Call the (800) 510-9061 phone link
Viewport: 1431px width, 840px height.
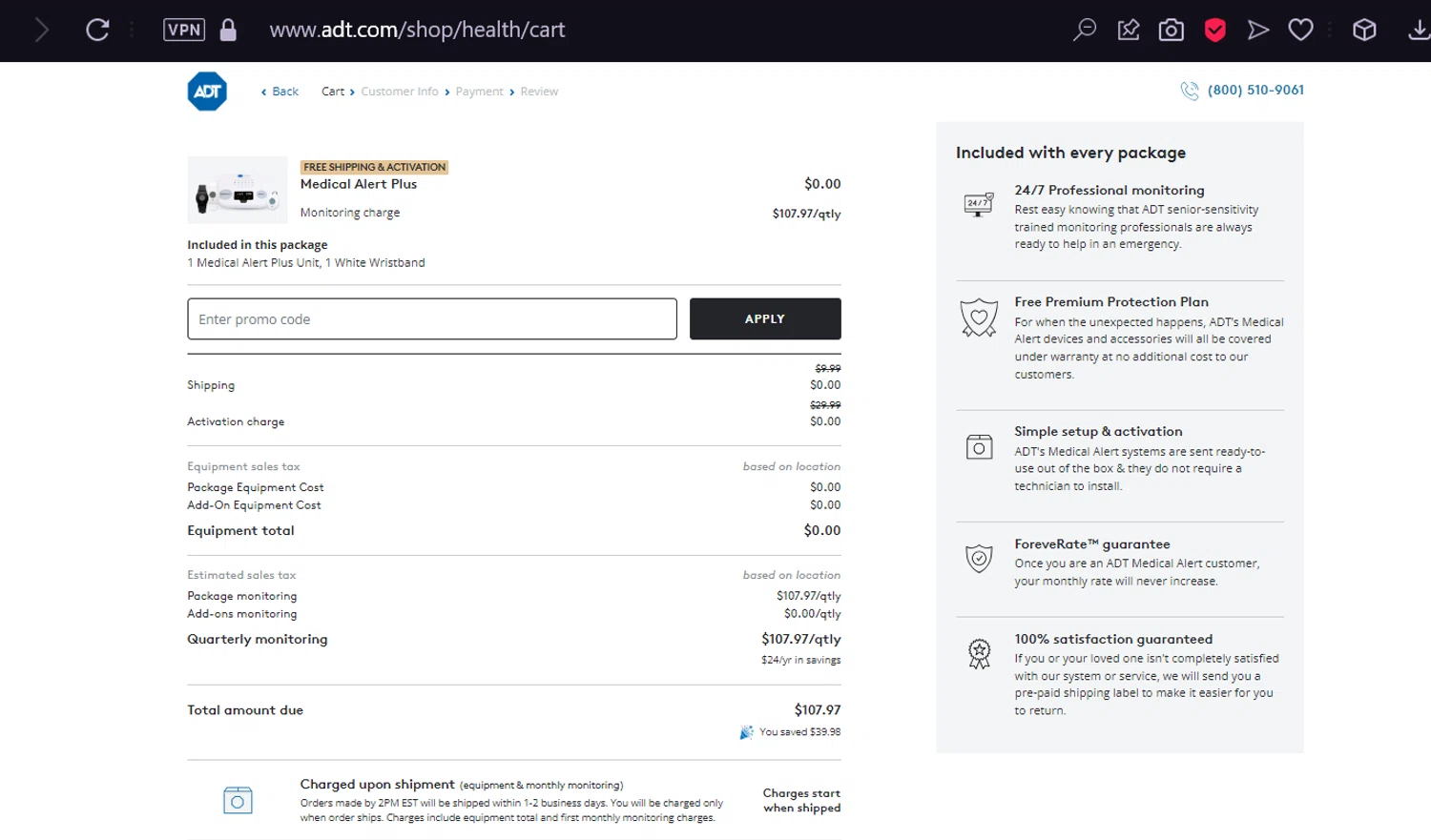(1255, 90)
